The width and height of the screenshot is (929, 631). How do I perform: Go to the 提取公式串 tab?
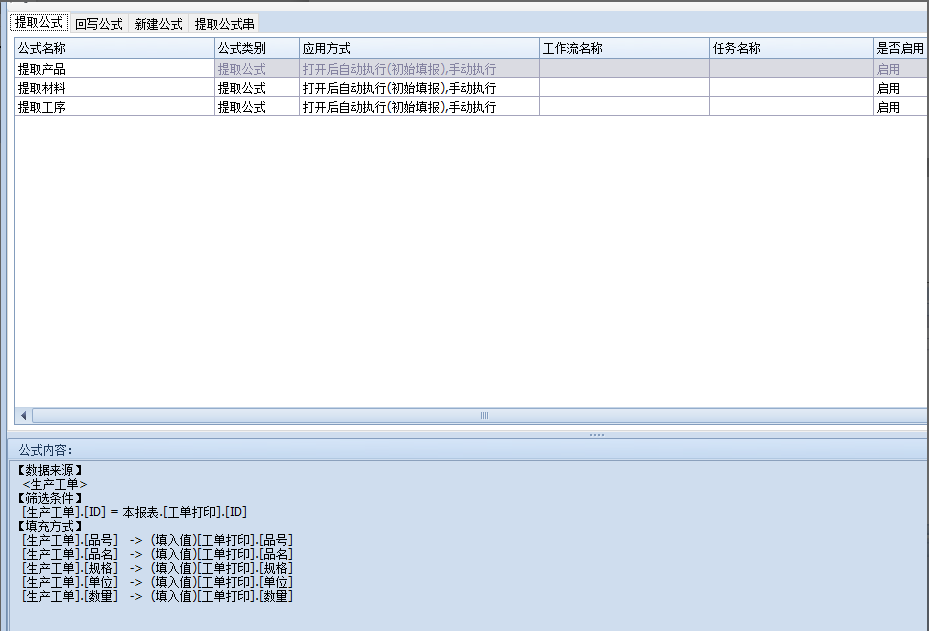click(x=224, y=24)
